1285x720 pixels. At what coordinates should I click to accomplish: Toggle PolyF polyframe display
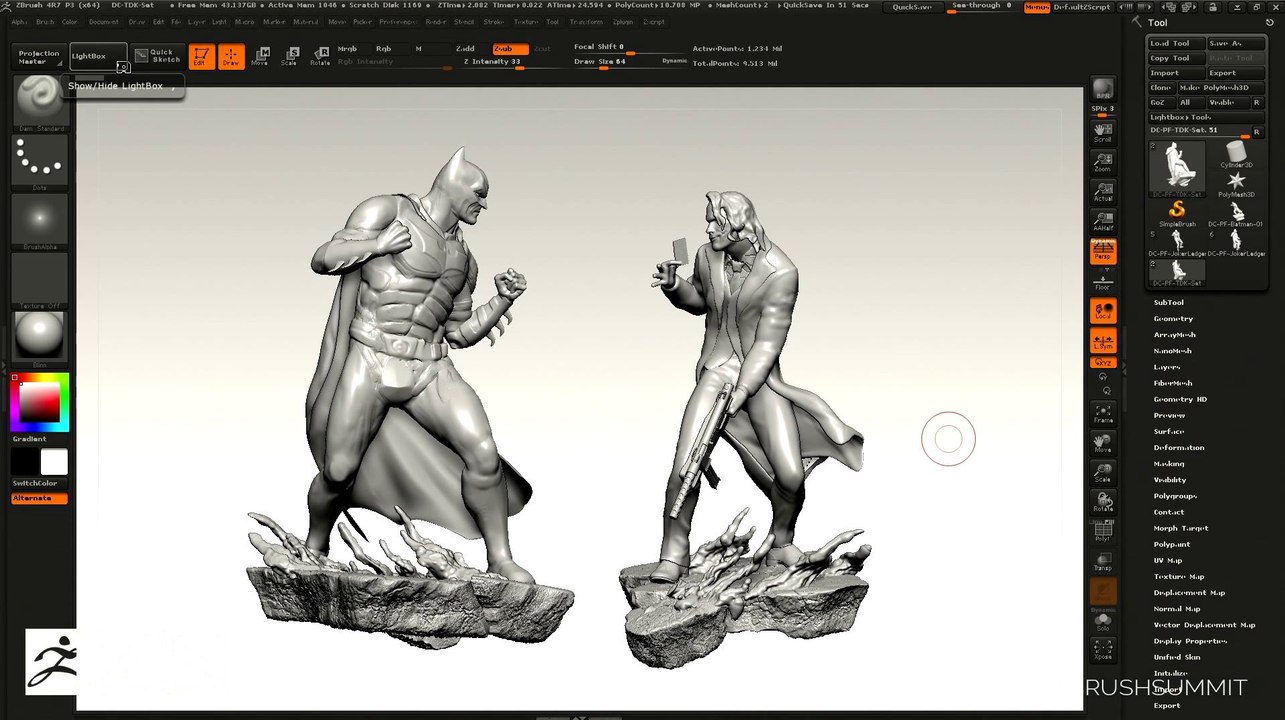(x=1103, y=531)
